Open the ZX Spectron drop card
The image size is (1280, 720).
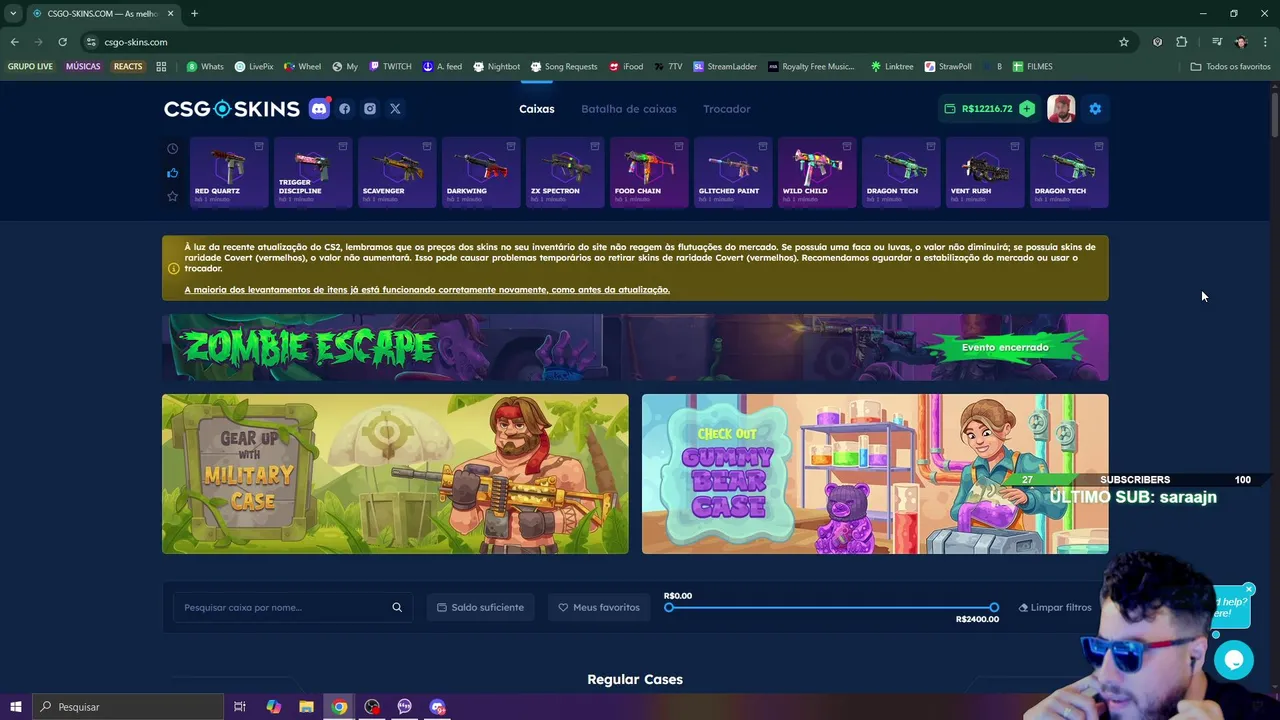(565, 173)
